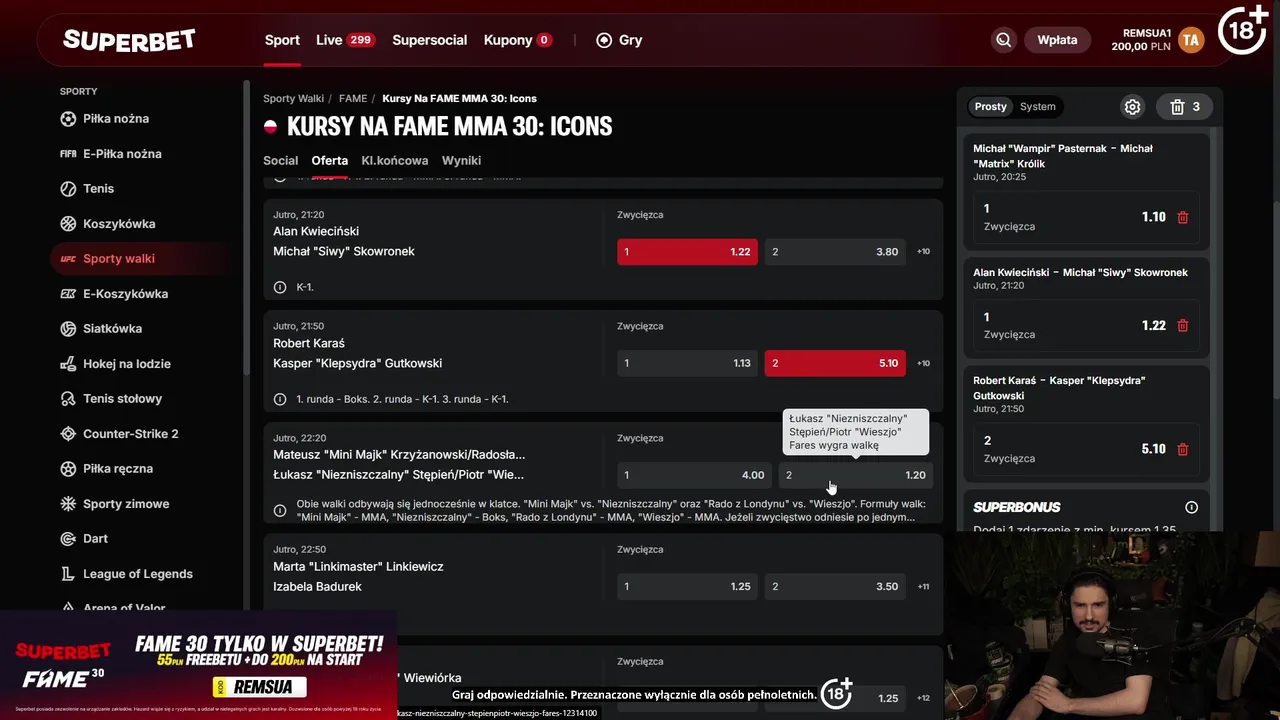Open the Tenis sidebar icon
The width and height of the screenshot is (1280, 720).
[68, 189]
